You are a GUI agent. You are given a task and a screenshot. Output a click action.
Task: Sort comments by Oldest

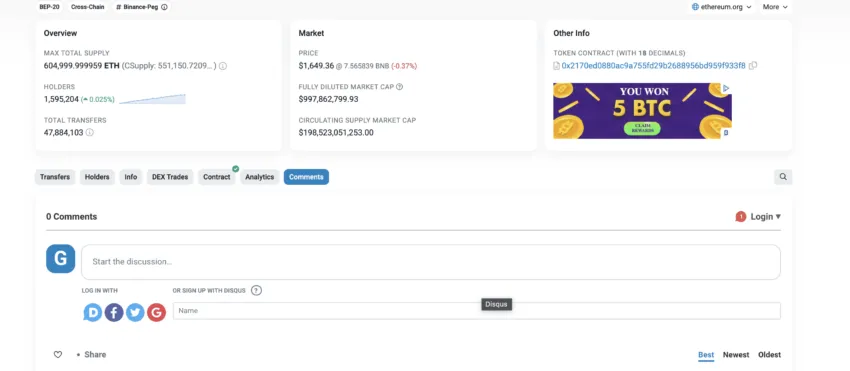pos(769,355)
